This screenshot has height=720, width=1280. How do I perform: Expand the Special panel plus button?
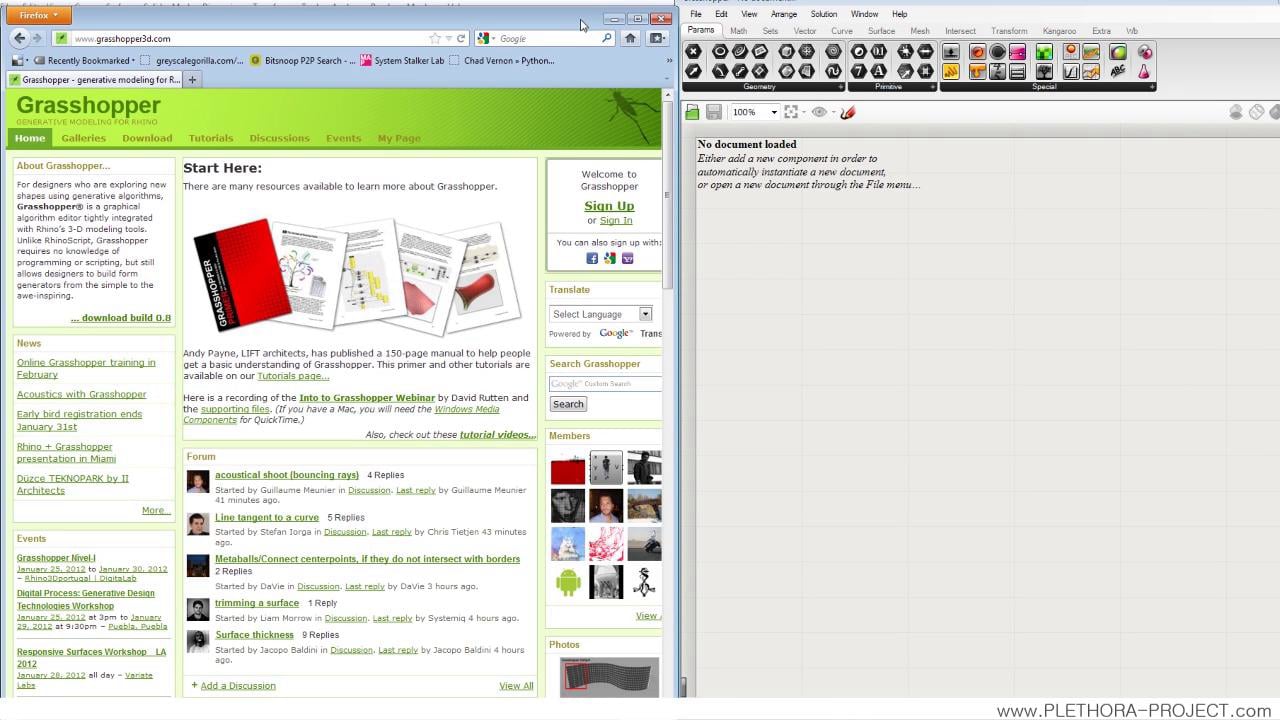(1152, 87)
